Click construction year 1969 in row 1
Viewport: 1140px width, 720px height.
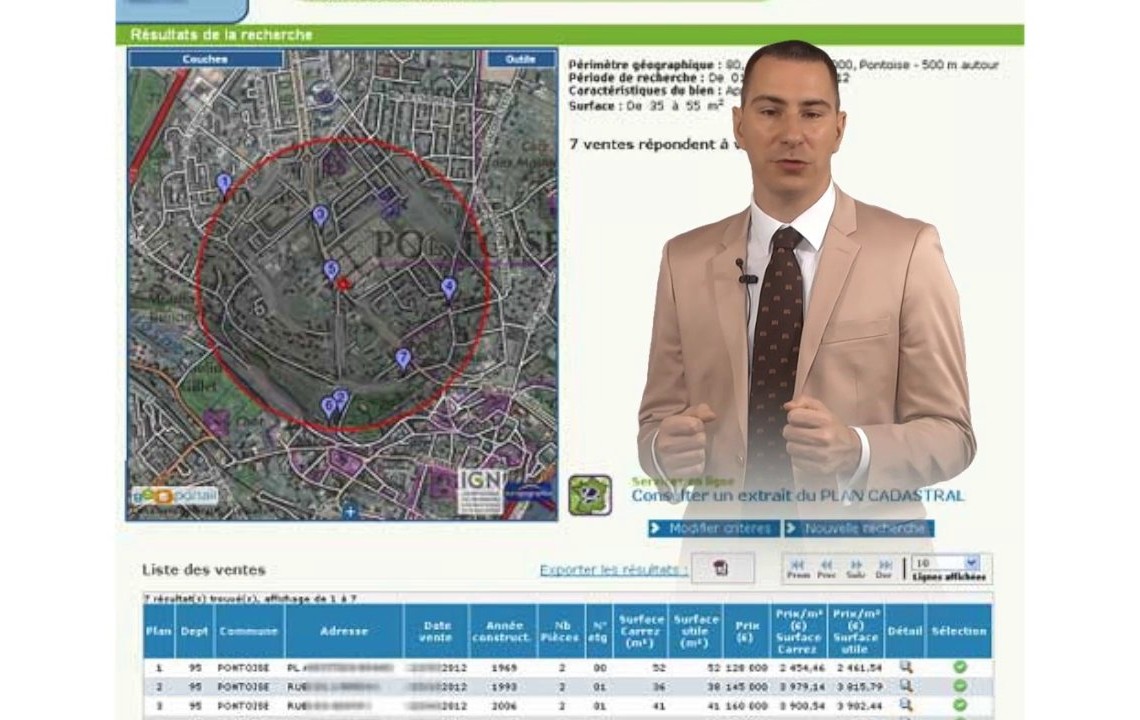[504, 668]
